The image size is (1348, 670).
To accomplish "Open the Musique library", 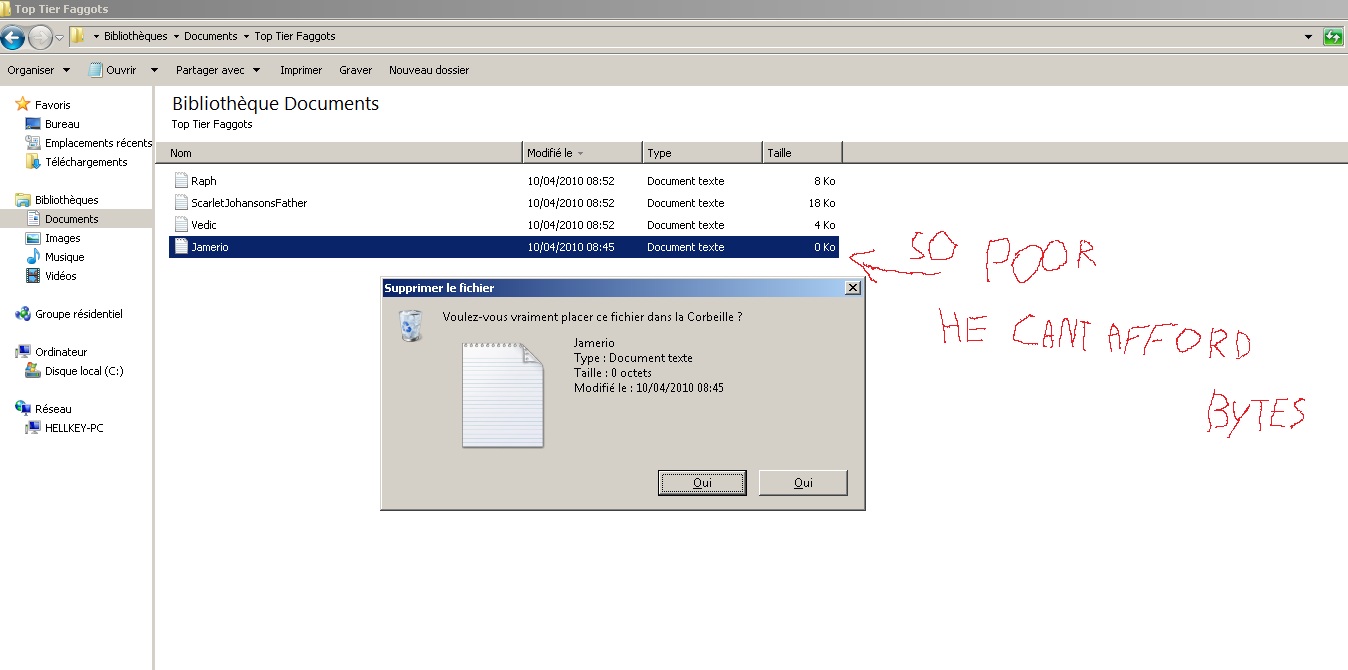I will point(64,257).
